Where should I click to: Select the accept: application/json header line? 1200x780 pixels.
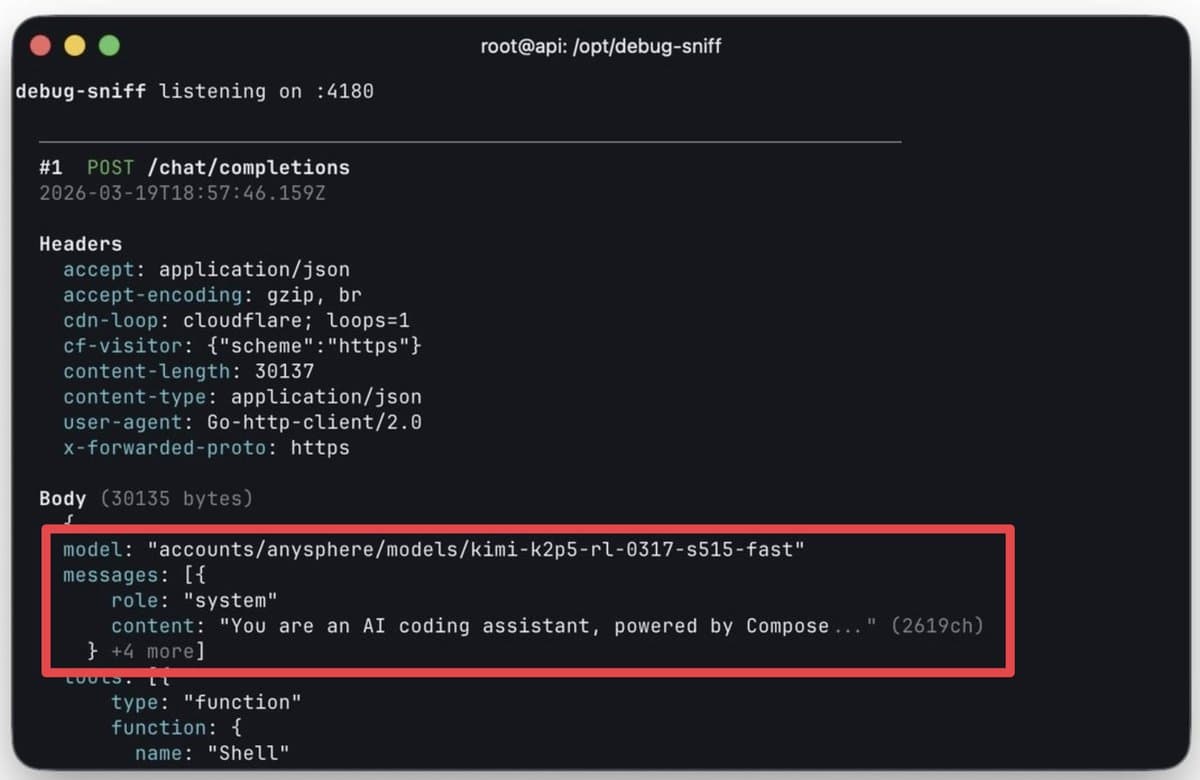pyautogui.click(x=206, y=269)
